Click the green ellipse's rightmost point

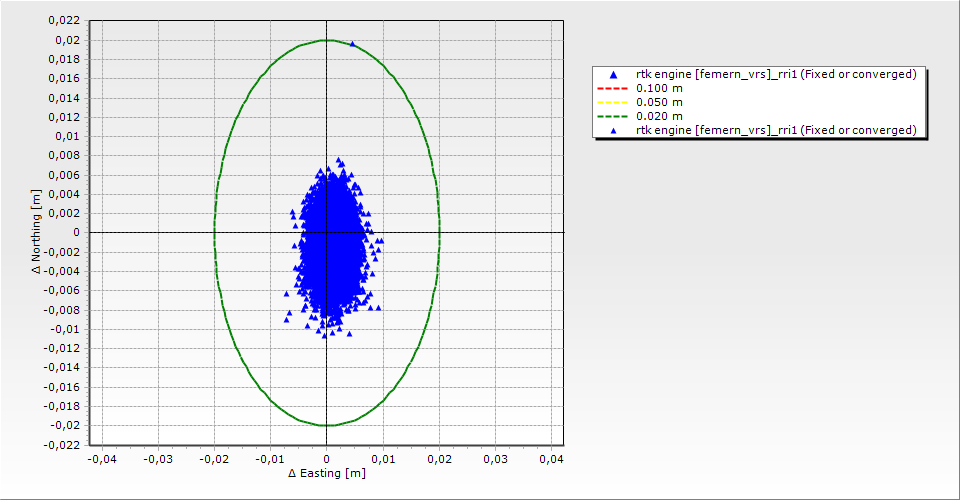click(x=439, y=232)
